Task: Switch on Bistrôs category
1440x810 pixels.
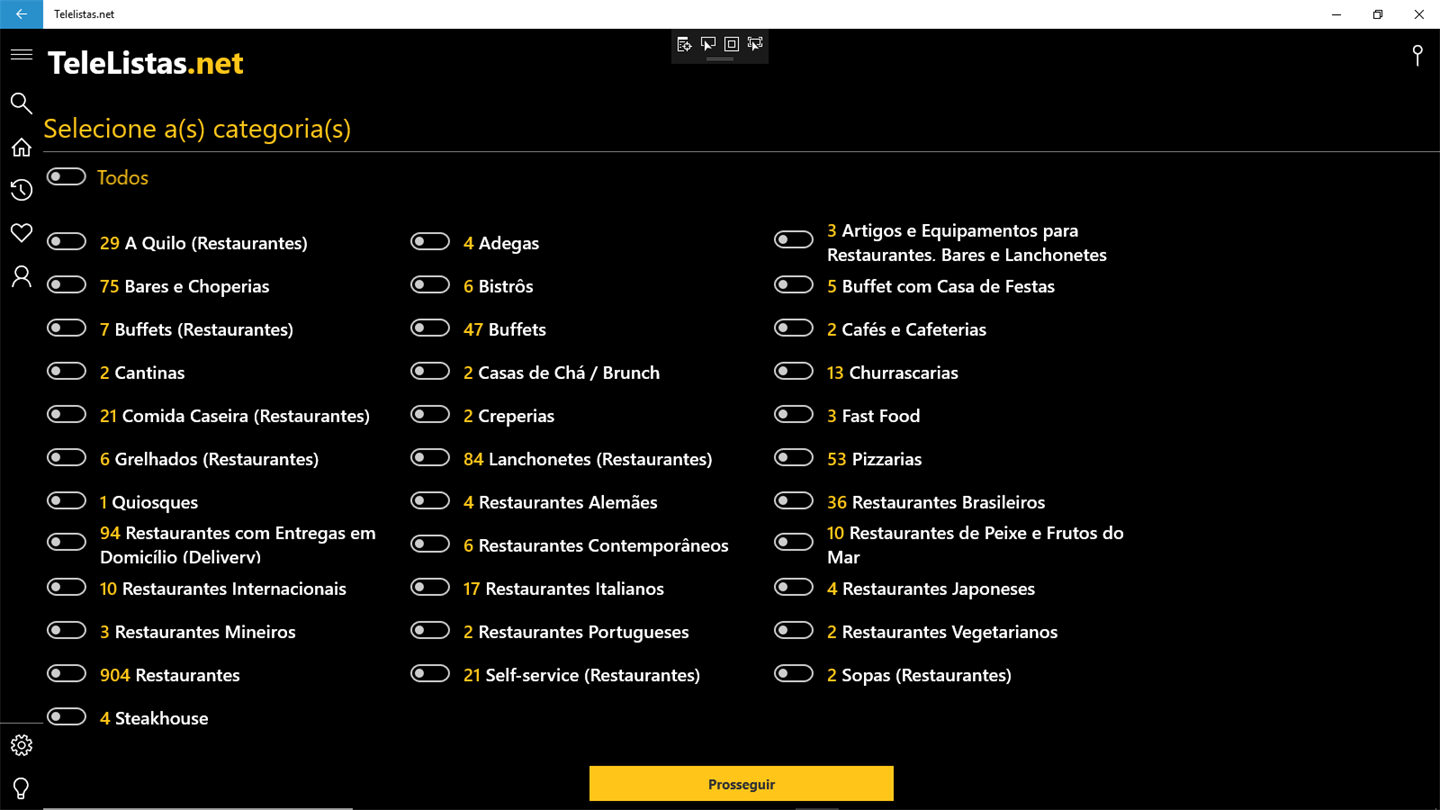Action: pos(430,285)
